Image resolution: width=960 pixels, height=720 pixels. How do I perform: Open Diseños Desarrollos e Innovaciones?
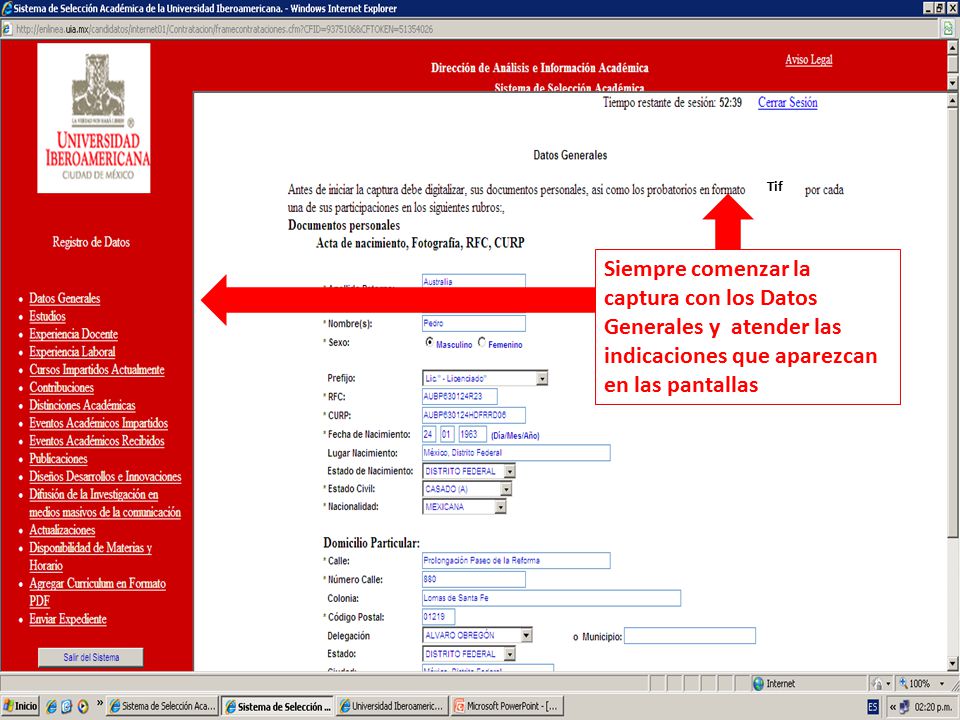click(x=105, y=476)
